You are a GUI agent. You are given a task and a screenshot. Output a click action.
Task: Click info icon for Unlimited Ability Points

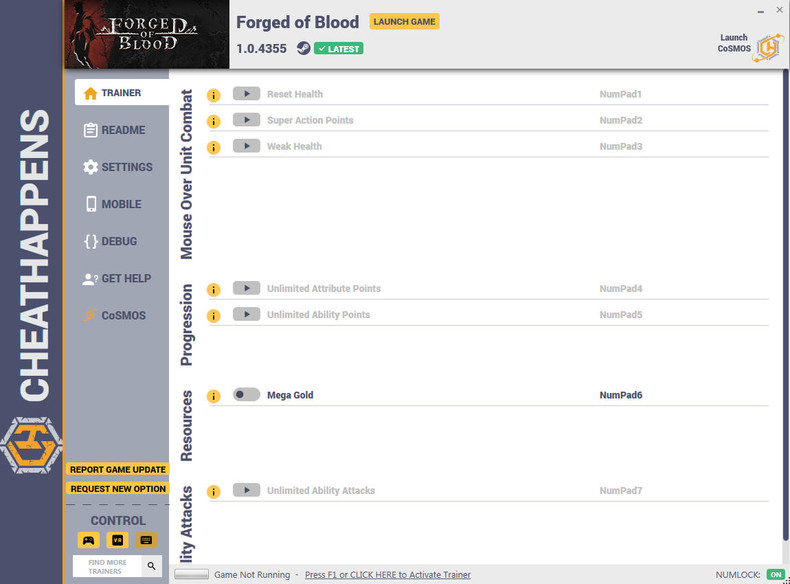point(214,316)
